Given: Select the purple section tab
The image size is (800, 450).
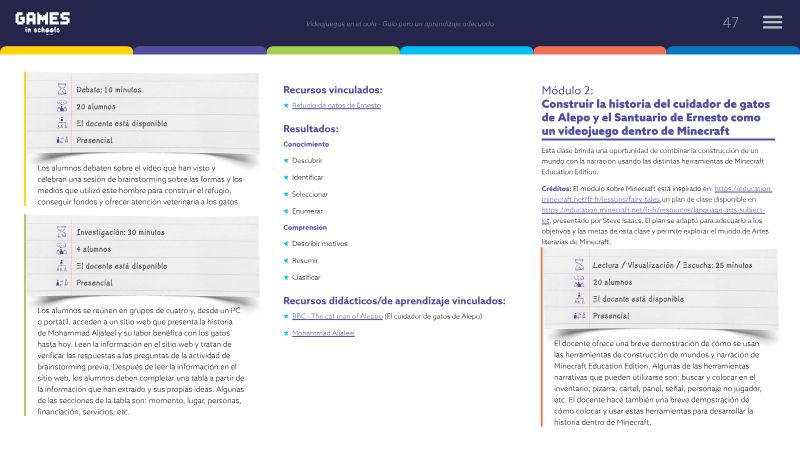Looking at the screenshot, I should tap(199, 50).
